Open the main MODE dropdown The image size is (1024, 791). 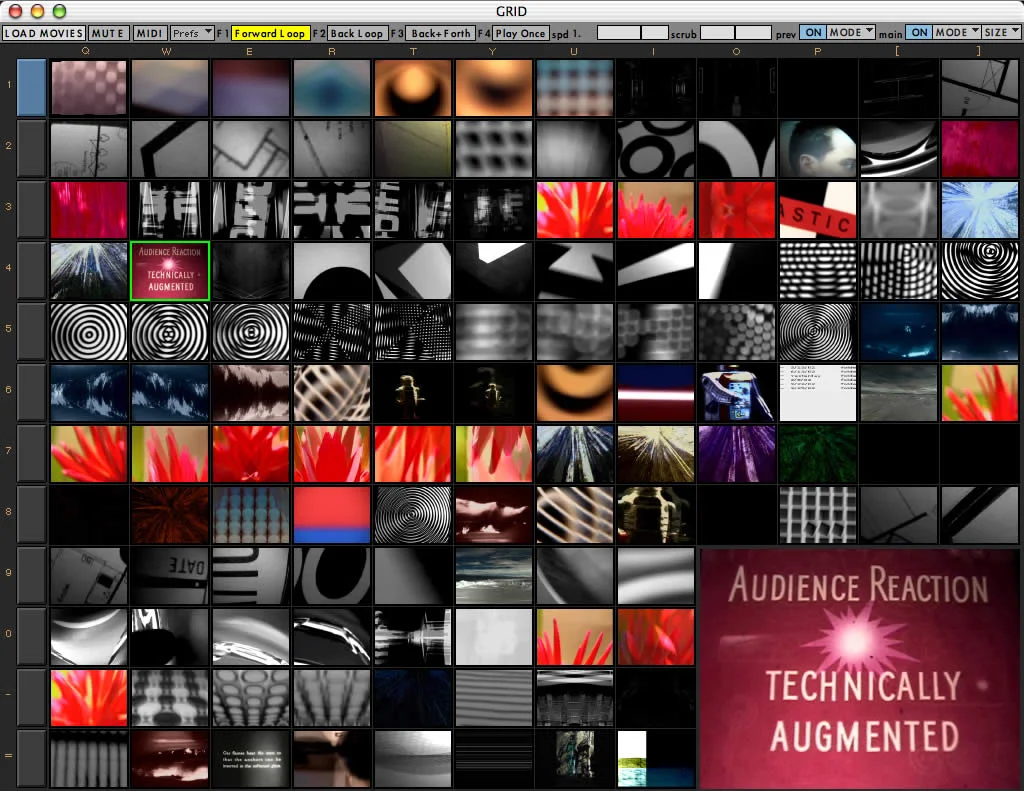pyautogui.click(x=957, y=32)
